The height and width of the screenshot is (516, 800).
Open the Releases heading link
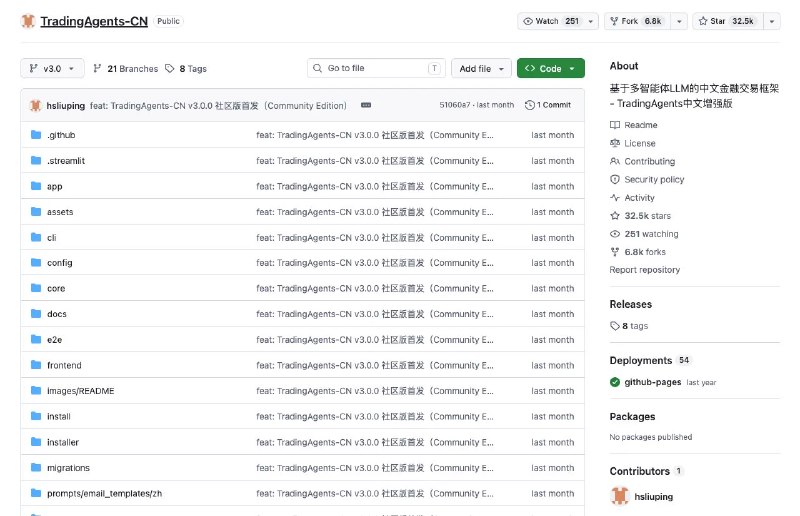click(631, 304)
